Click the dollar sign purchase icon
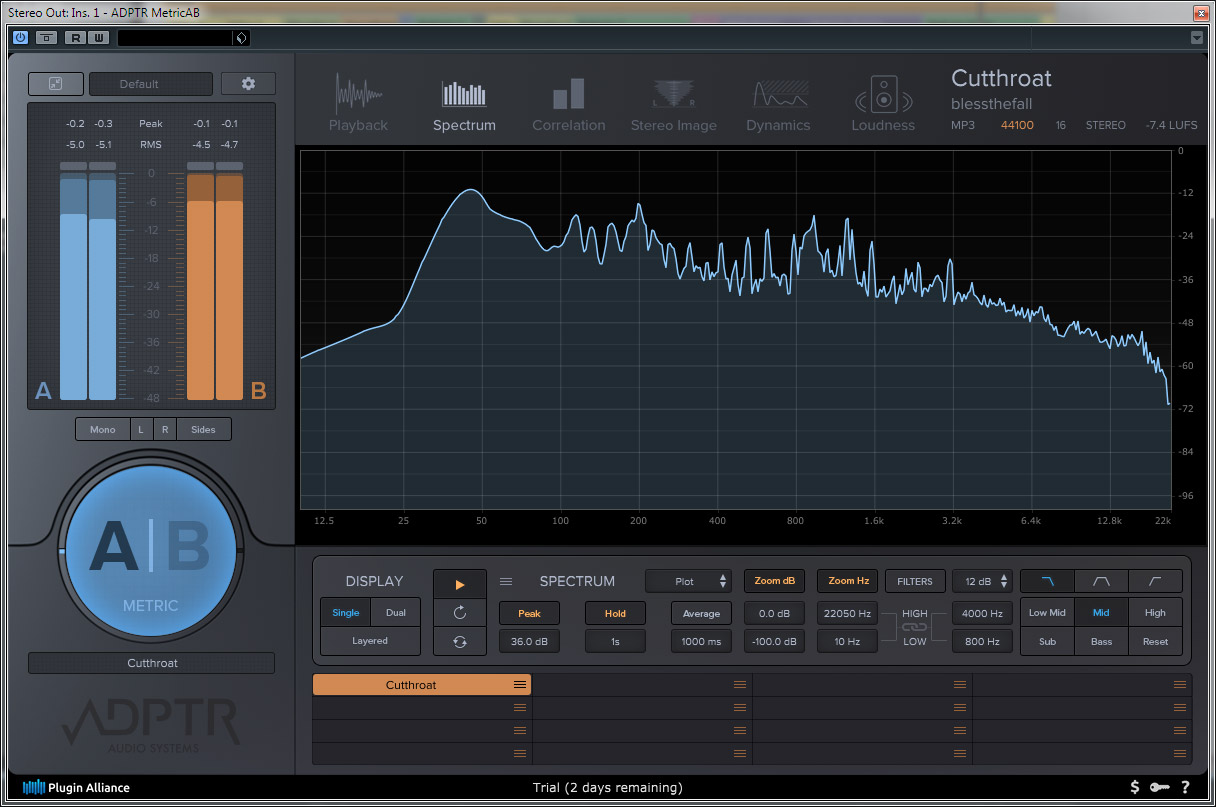 [1135, 788]
